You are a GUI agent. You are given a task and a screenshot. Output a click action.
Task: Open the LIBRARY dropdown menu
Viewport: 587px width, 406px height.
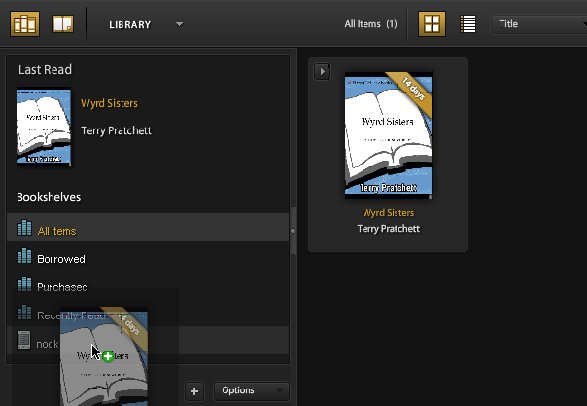click(146, 24)
